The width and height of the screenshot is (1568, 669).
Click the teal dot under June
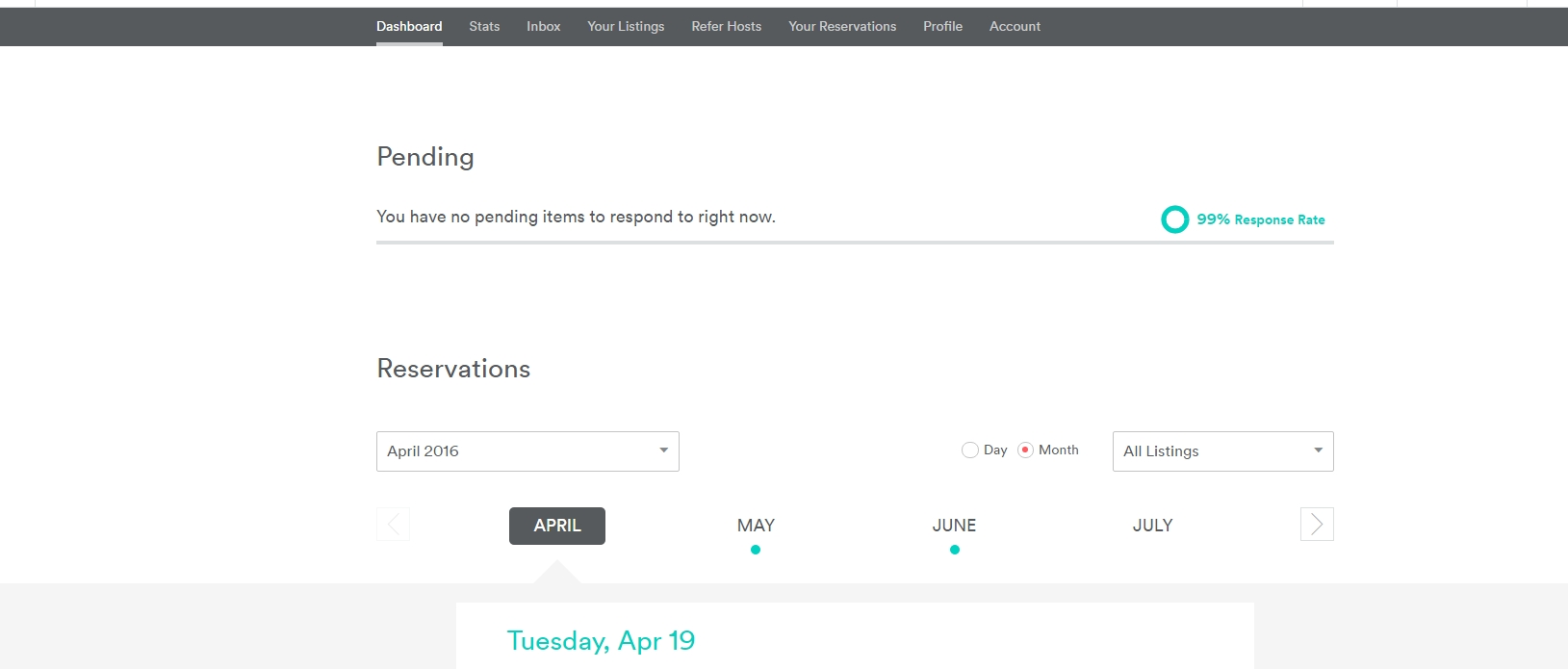pos(954,550)
